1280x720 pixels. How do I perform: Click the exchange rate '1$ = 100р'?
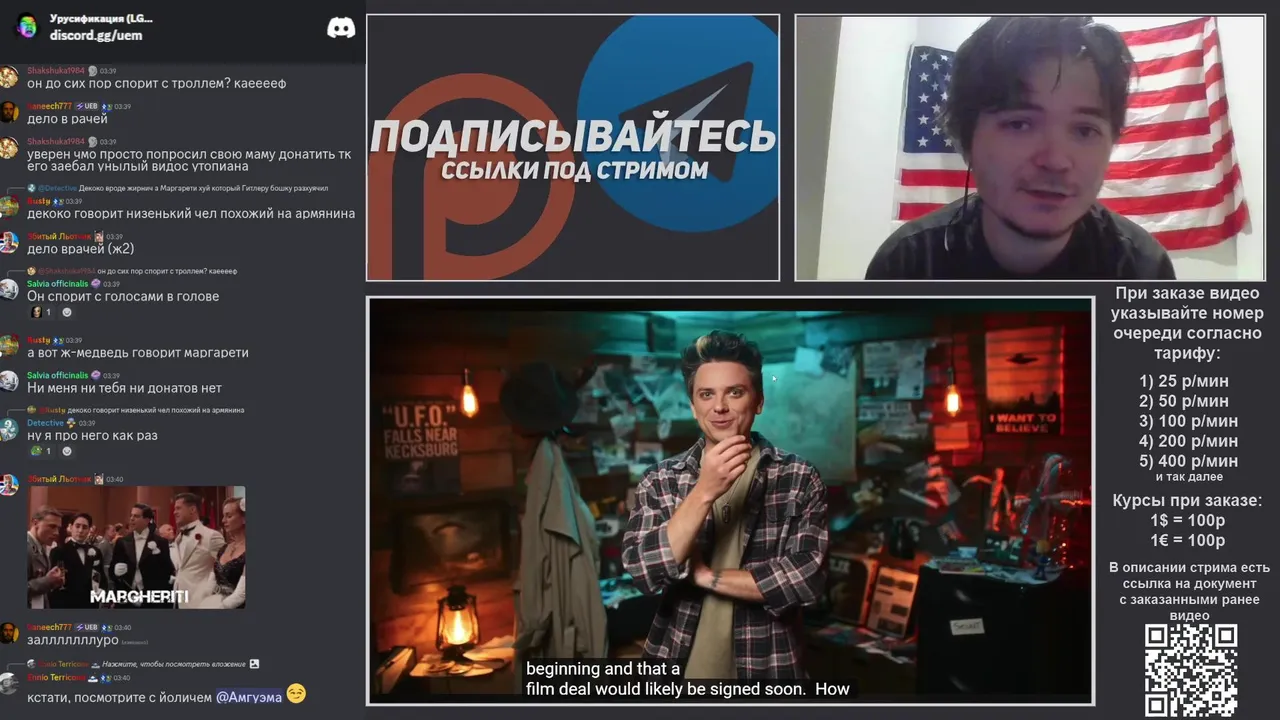pos(1188,521)
